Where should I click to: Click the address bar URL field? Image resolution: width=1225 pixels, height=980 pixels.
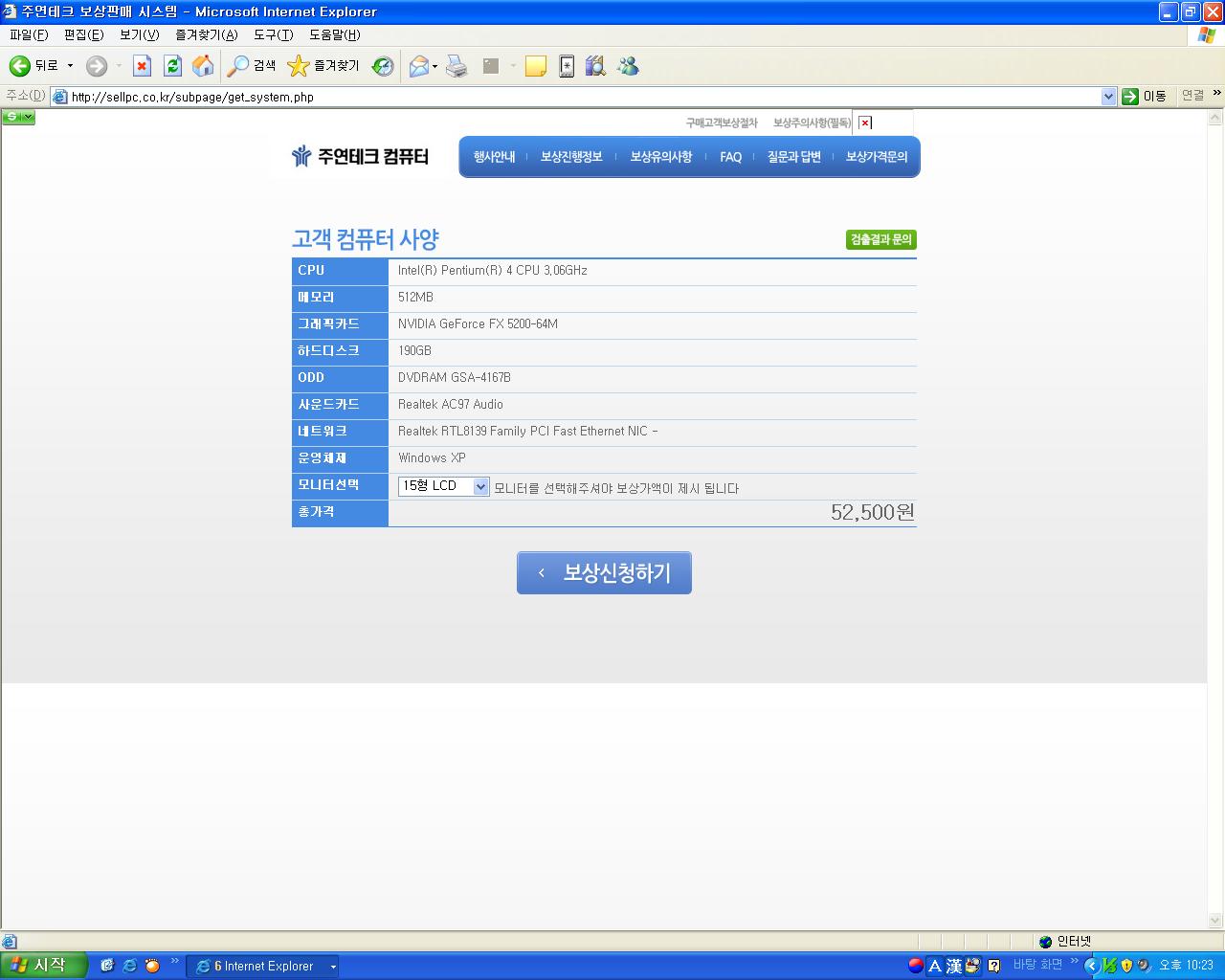pyautogui.click(x=585, y=97)
